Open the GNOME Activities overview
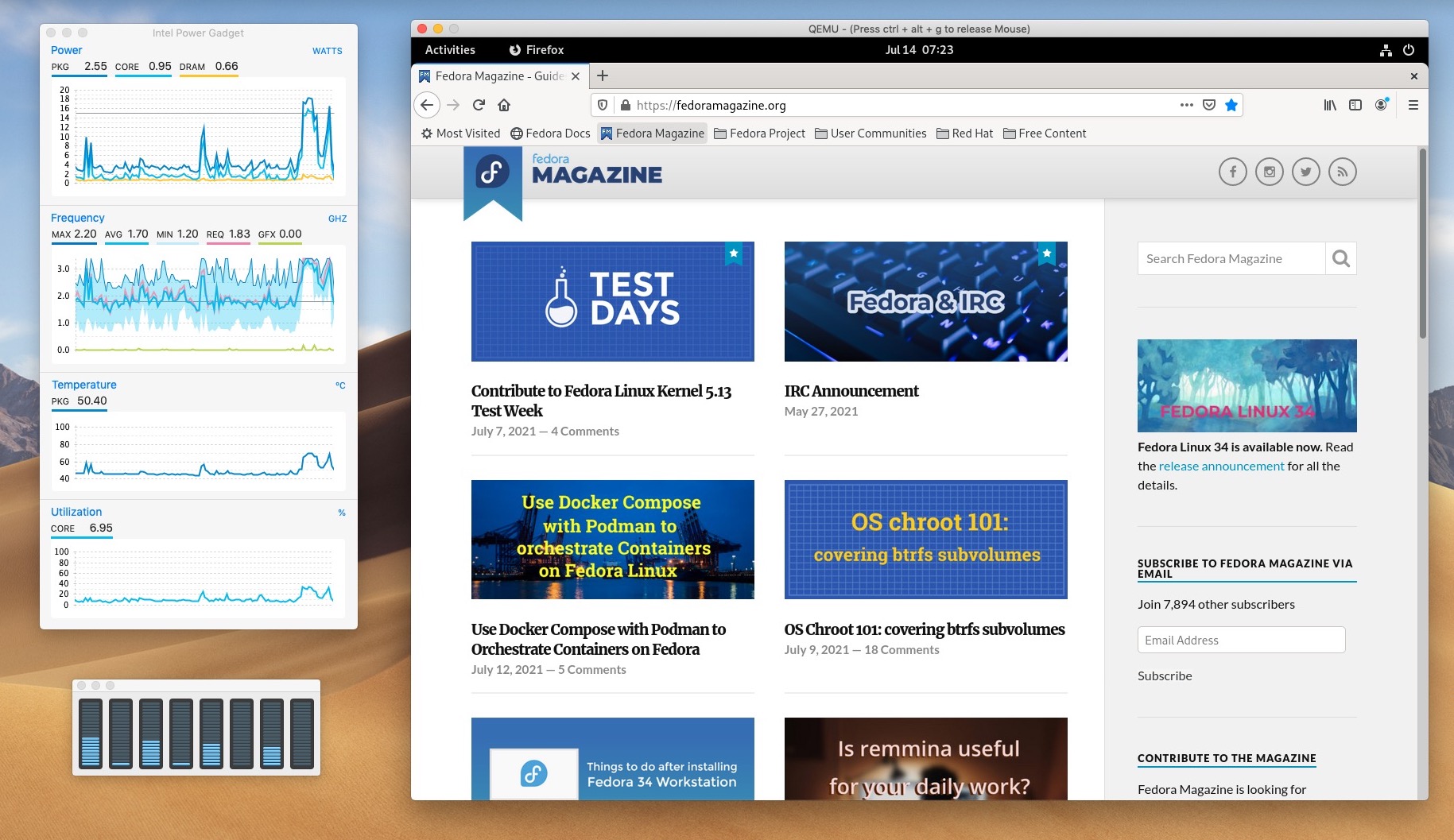1454x840 pixels. [450, 50]
